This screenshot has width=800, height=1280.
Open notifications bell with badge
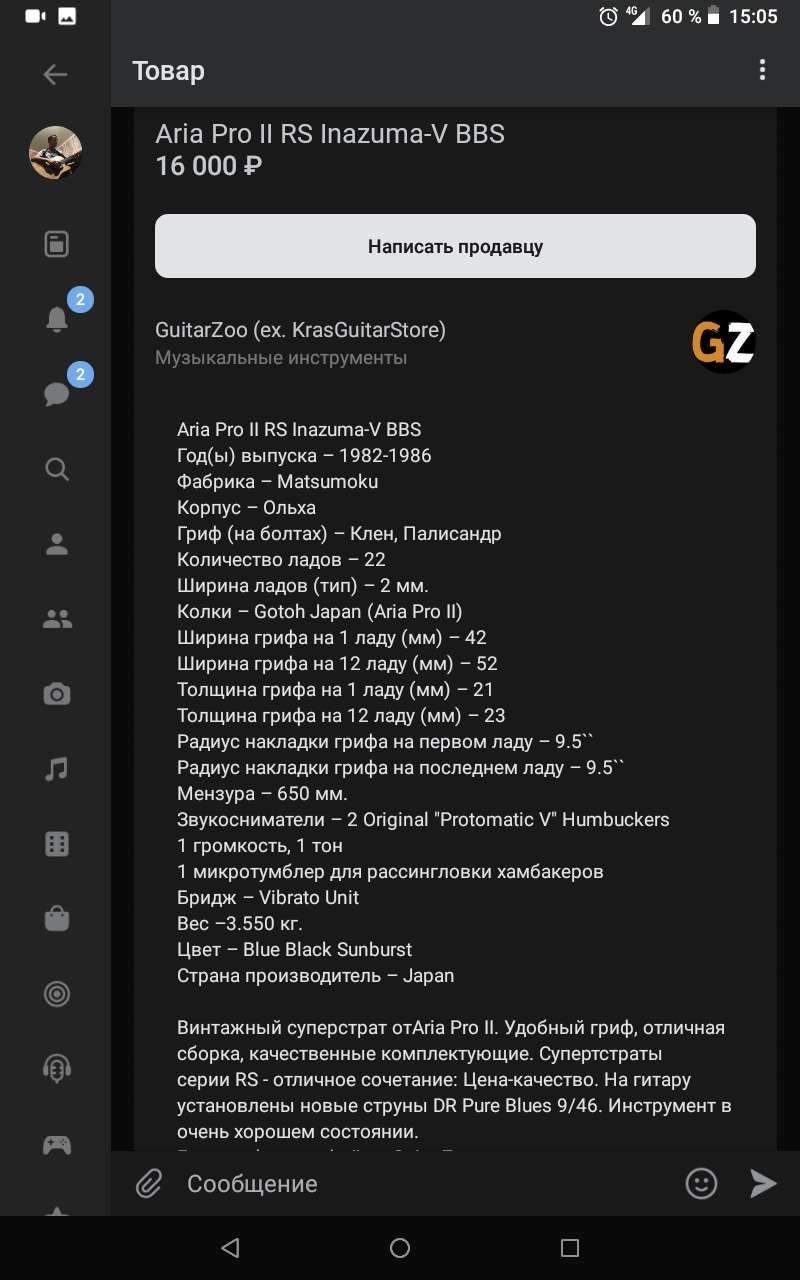tap(57, 318)
